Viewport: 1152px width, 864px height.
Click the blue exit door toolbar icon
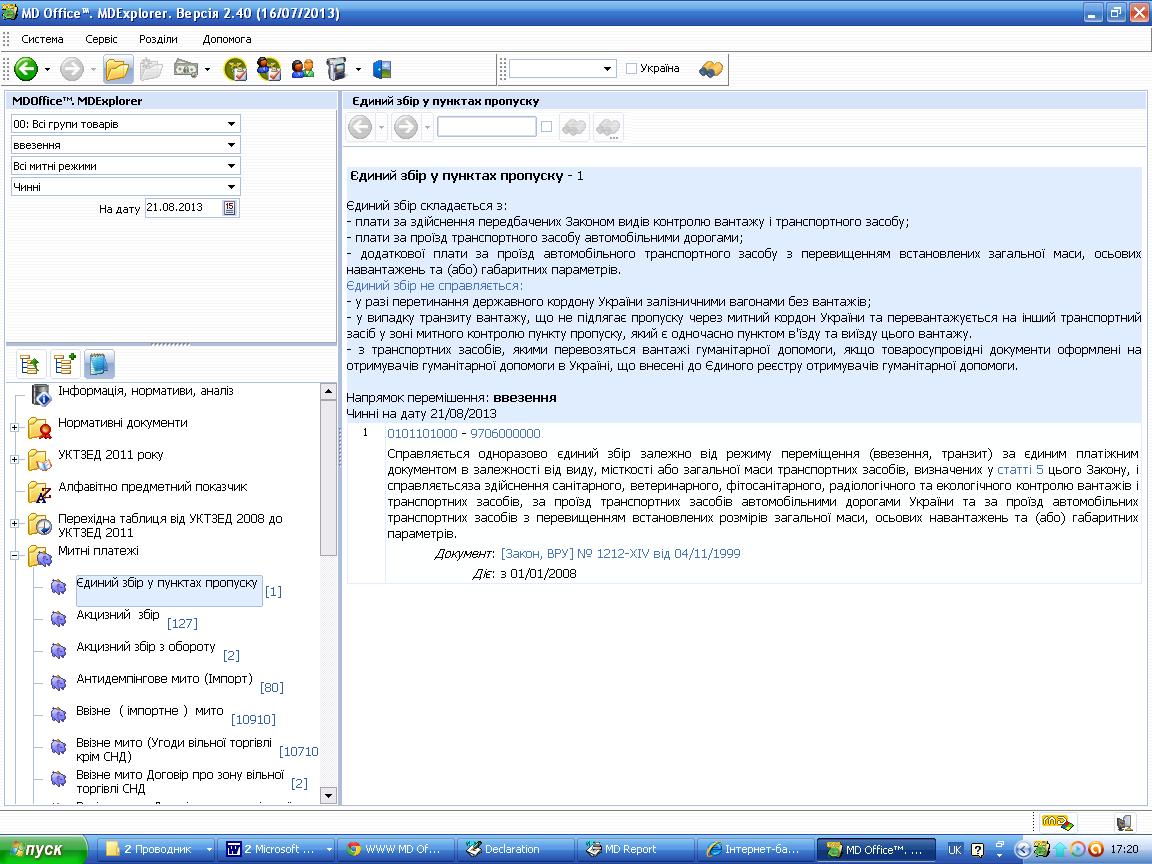[x=382, y=69]
